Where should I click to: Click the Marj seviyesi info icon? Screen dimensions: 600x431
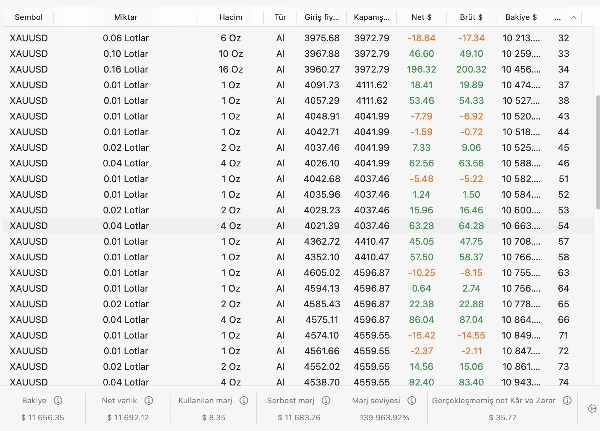411,400
